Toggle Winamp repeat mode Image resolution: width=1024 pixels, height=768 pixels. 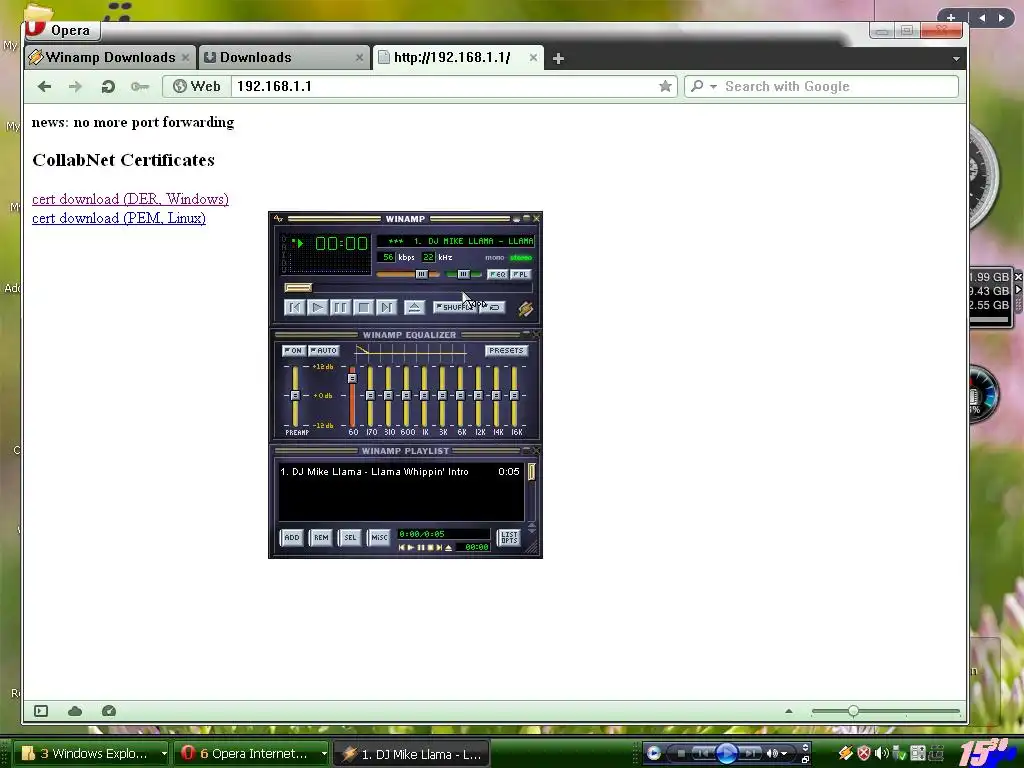[x=493, y=307]
